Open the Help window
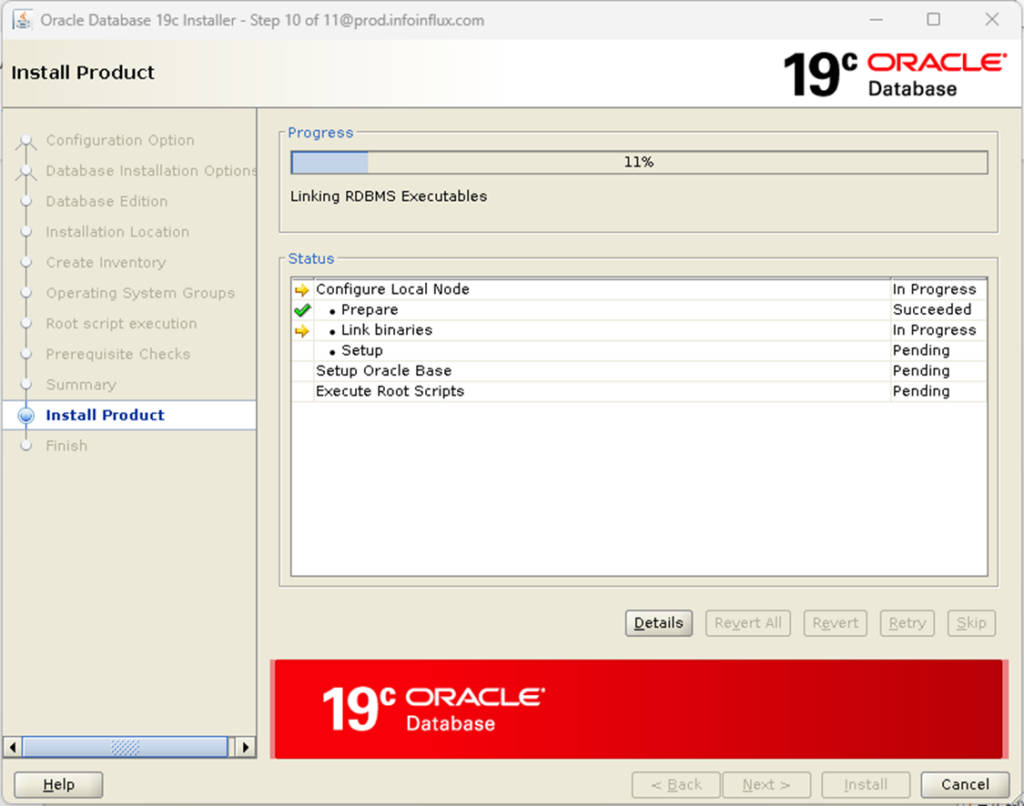This screenshot has width=1024, height=806. click(57, 785)
